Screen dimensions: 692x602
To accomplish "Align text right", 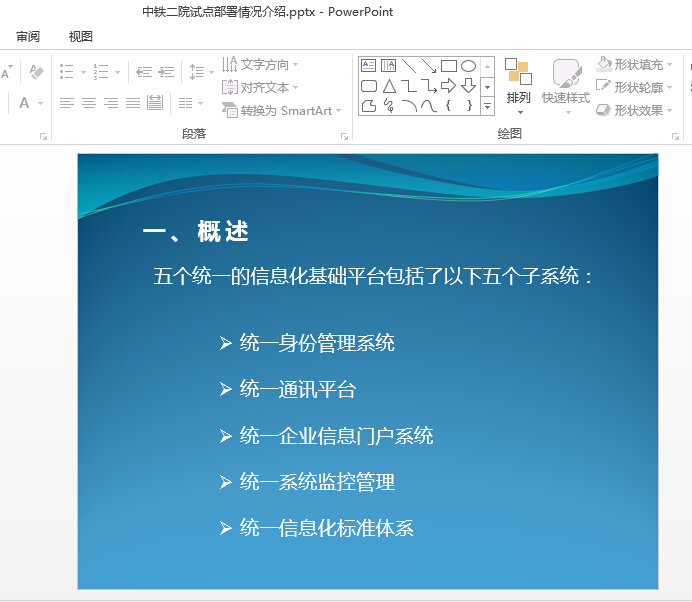I will click(x=111, y=103).
